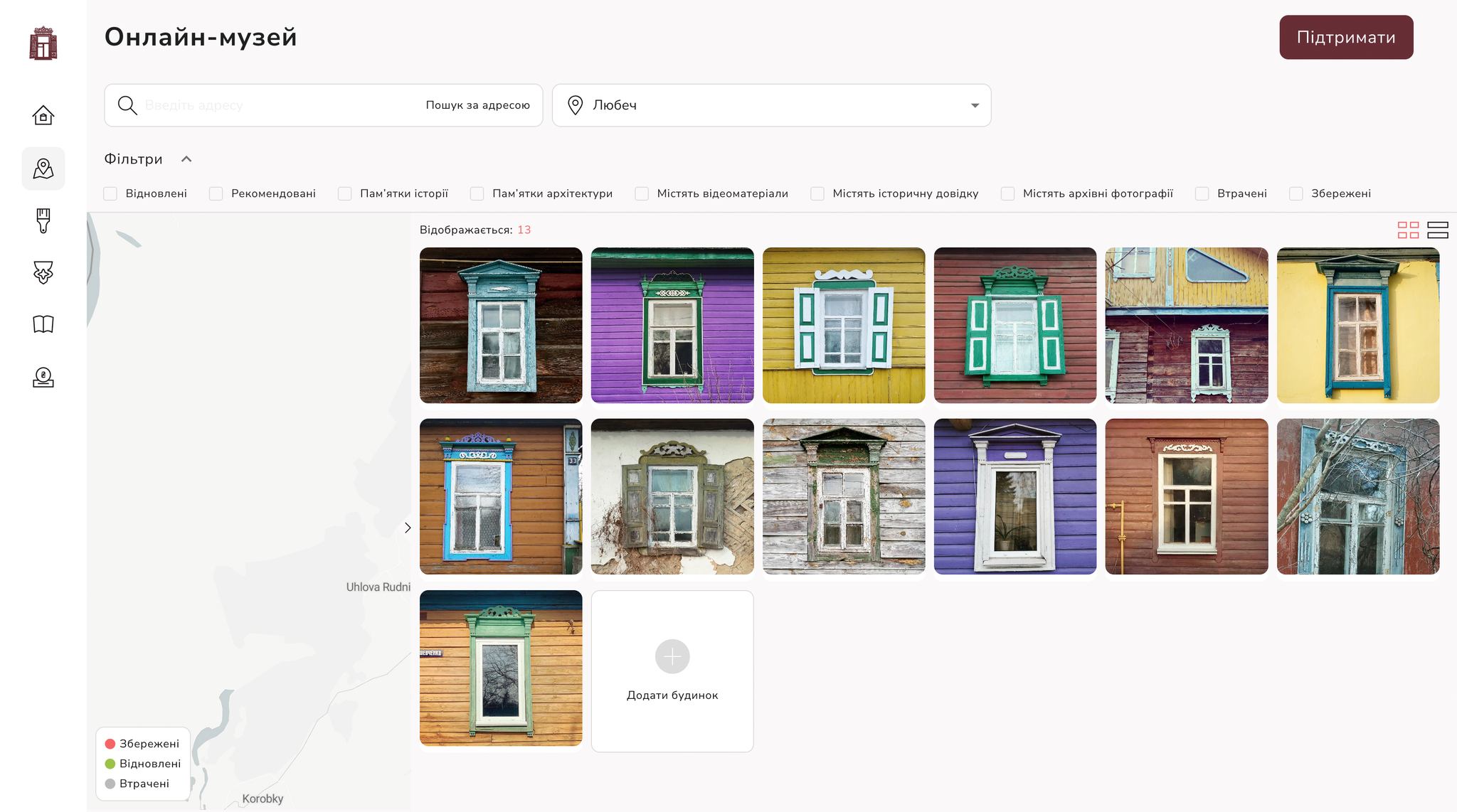Select the map location sidebar icon
The height and width of the screenshot is (812, 1457).
[x=43, y=169]
